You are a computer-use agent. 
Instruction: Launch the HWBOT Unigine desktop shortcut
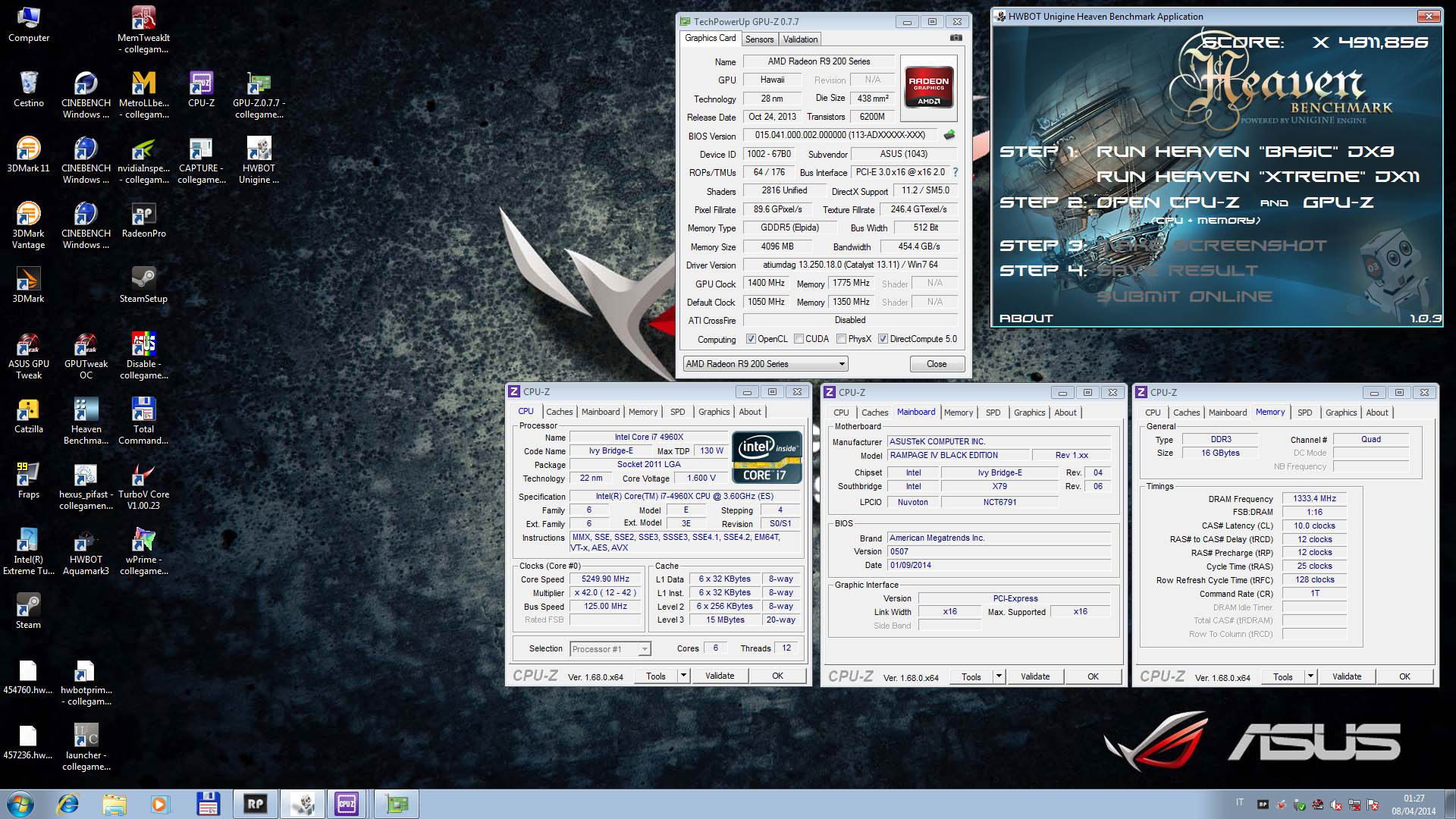259,160
